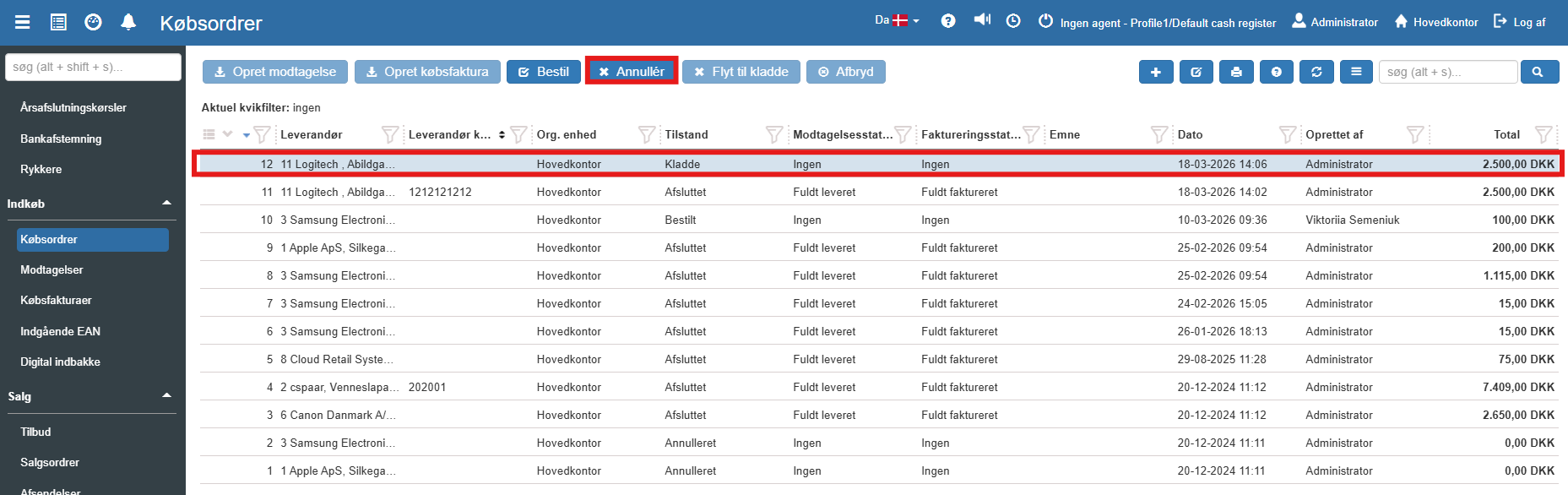The height and width of the screenshot is (495, 1568).
Task: Click the 7.409,00 DKK total cell
Action: click(x=1518, y=387)
